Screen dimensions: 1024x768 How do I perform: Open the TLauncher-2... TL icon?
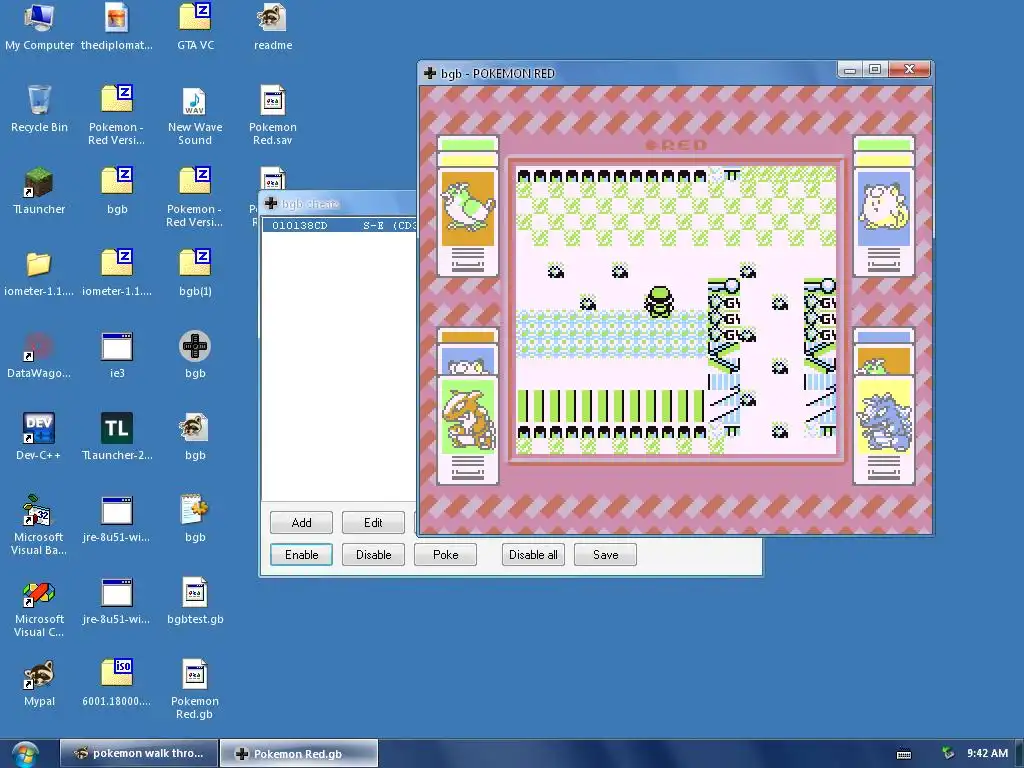pyautogui.click(x=117, y=437)
